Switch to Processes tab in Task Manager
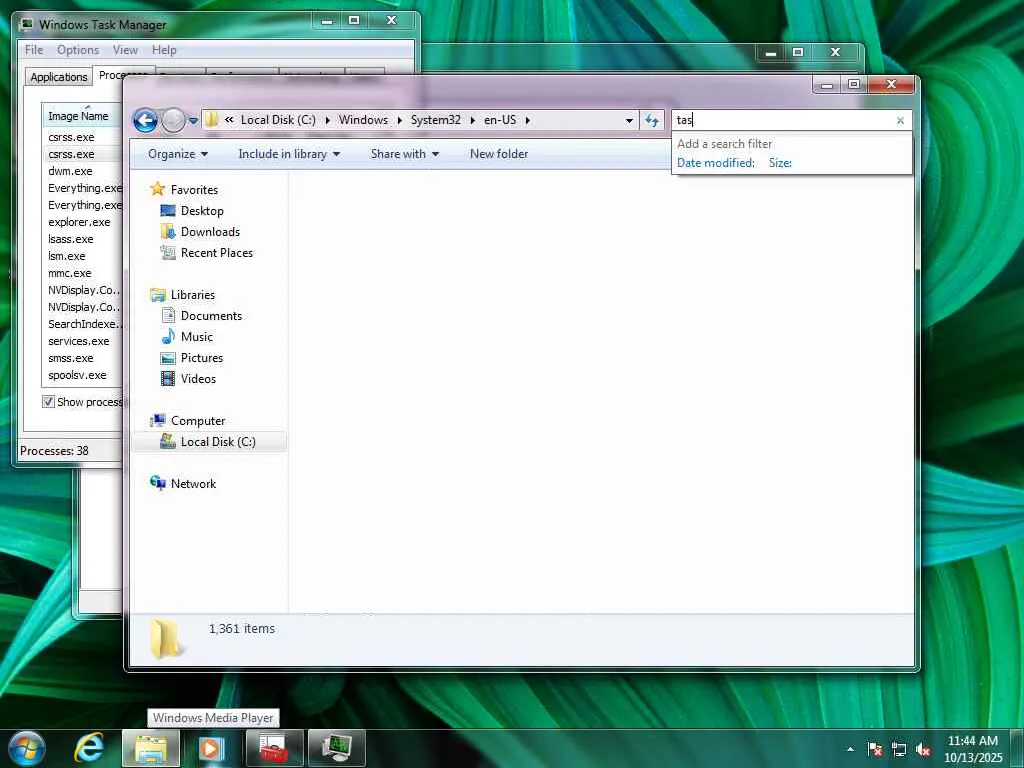Viewport: 1024px width, 768px height. pyautogui.click(x=108, y=75)
